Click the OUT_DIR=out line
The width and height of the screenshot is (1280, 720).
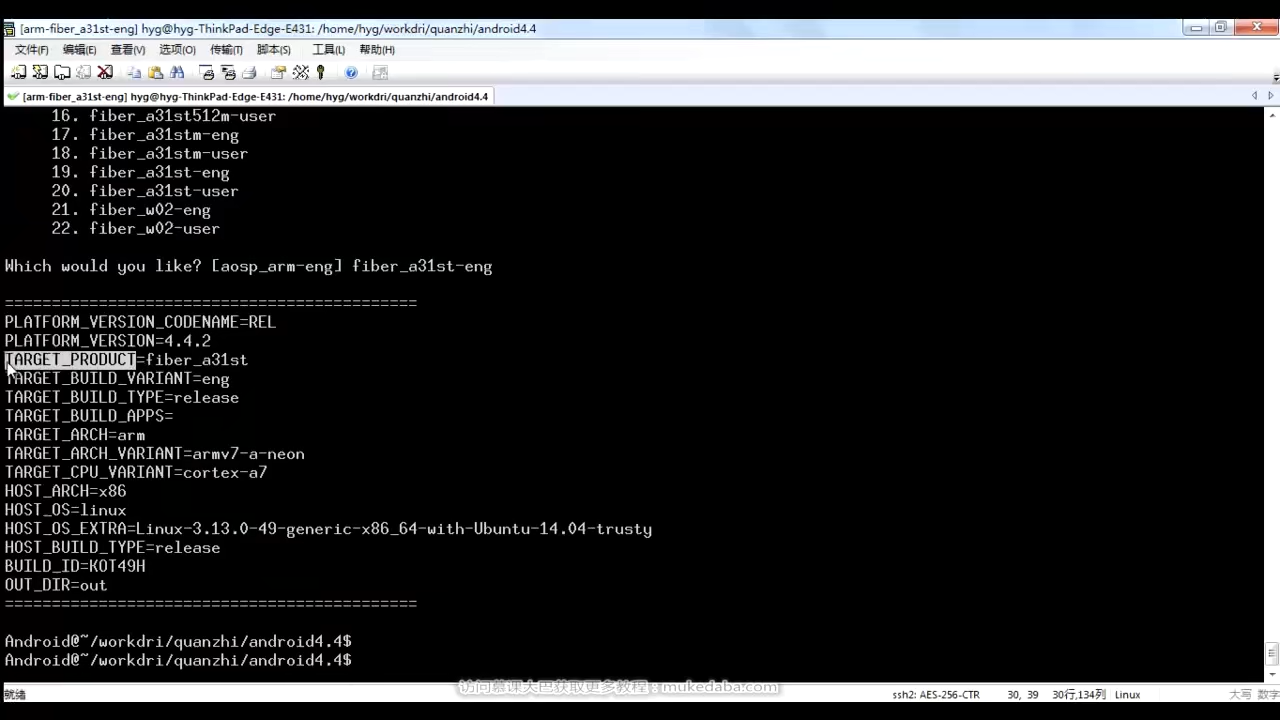[55, 585]
